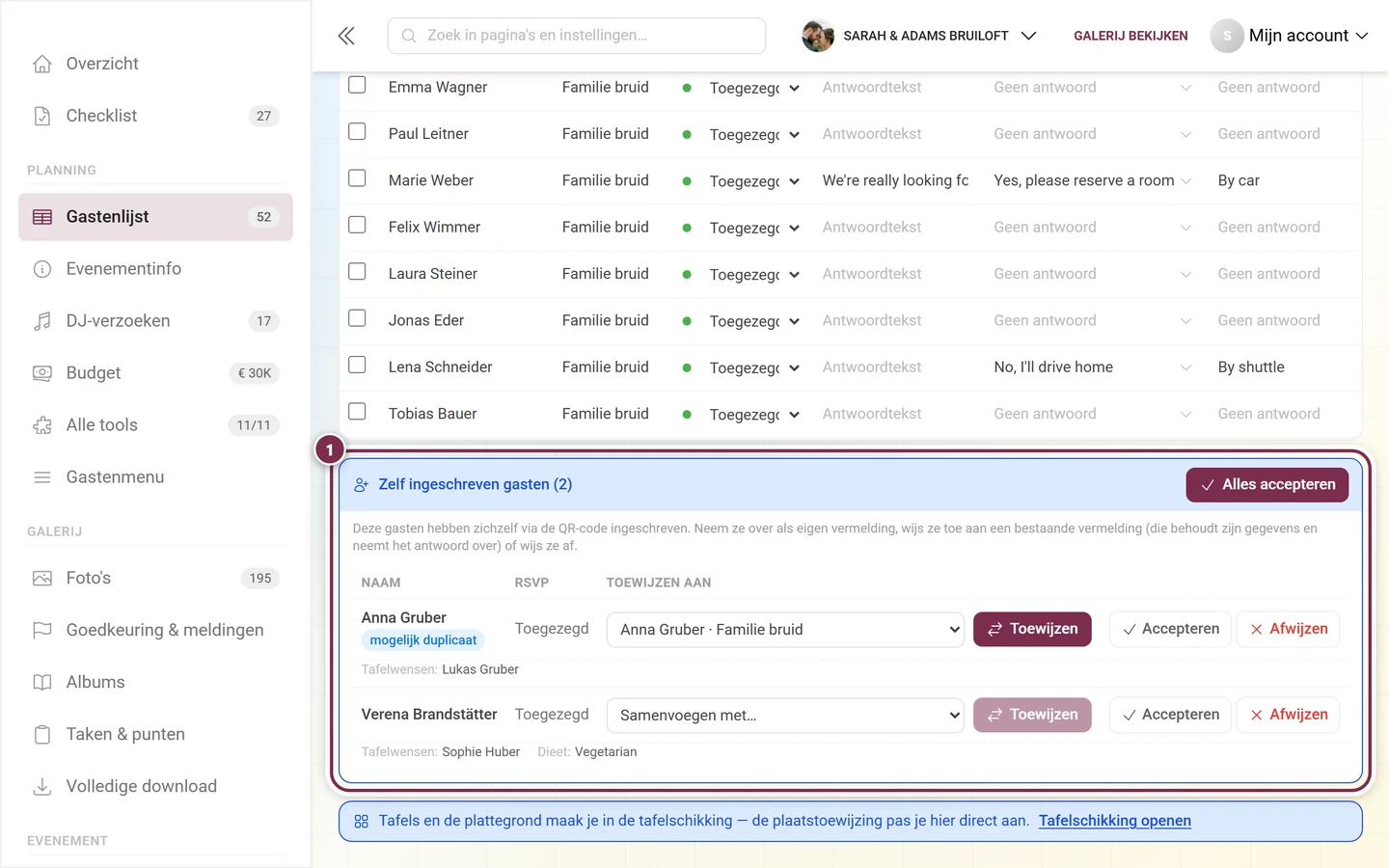1389x868 pixels.
Task: Click the Foto's picture icon
Action: click(42, 579)
